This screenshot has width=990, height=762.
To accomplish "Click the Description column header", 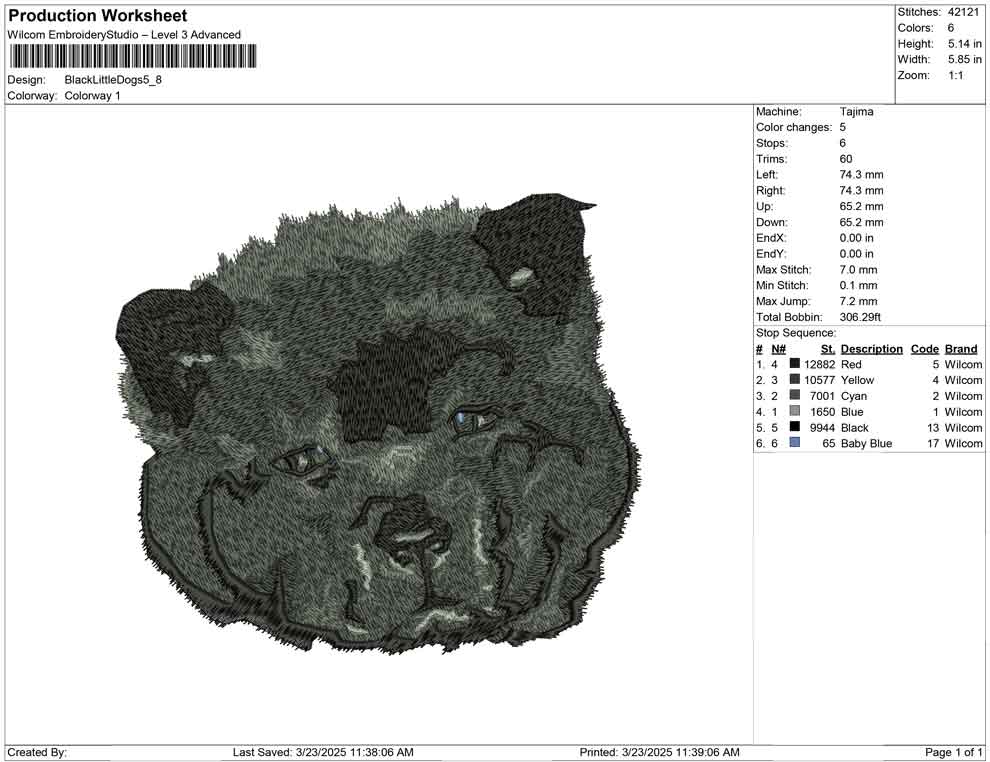I will click(x=871, y=348).
